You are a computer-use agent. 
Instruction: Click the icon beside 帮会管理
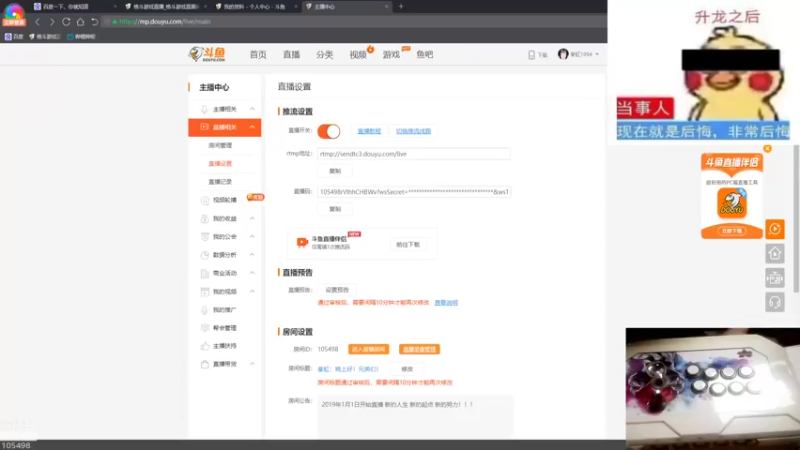205,328
